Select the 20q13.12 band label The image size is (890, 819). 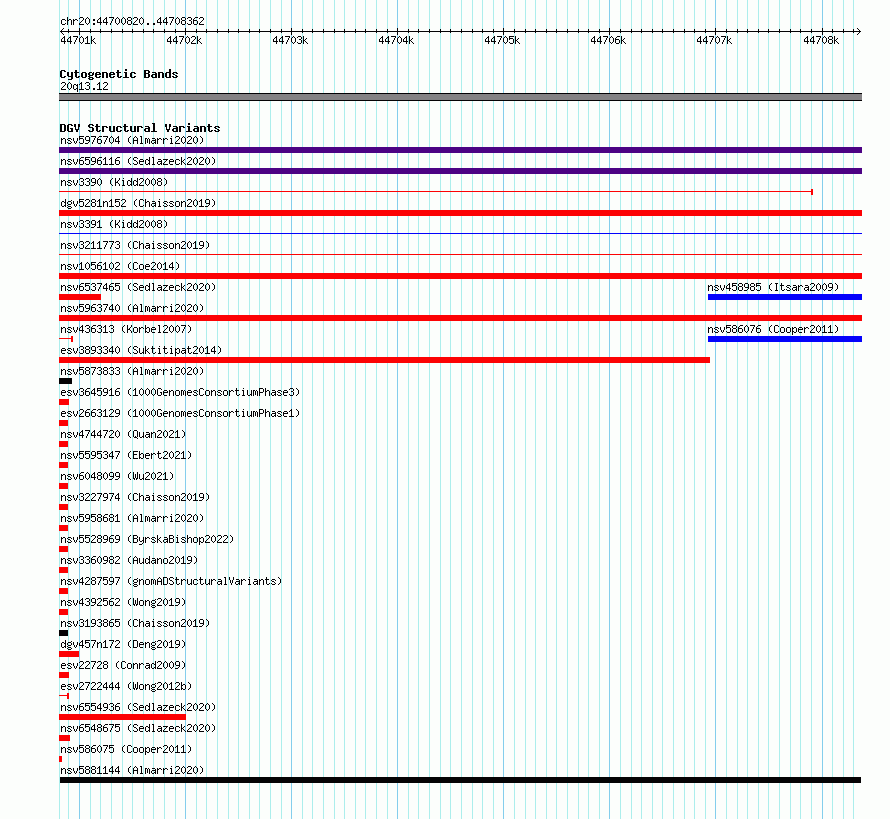pyautogui.click(x=84, y=86)
